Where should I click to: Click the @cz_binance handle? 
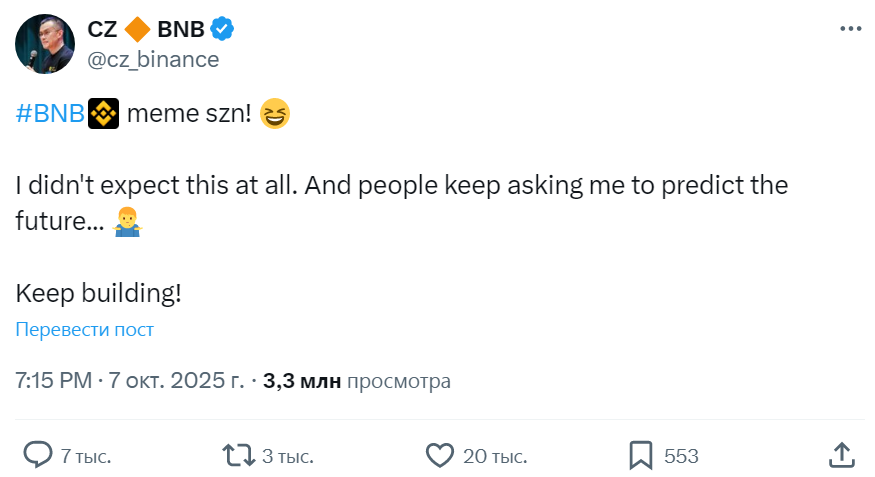click(x=153, y=60)
